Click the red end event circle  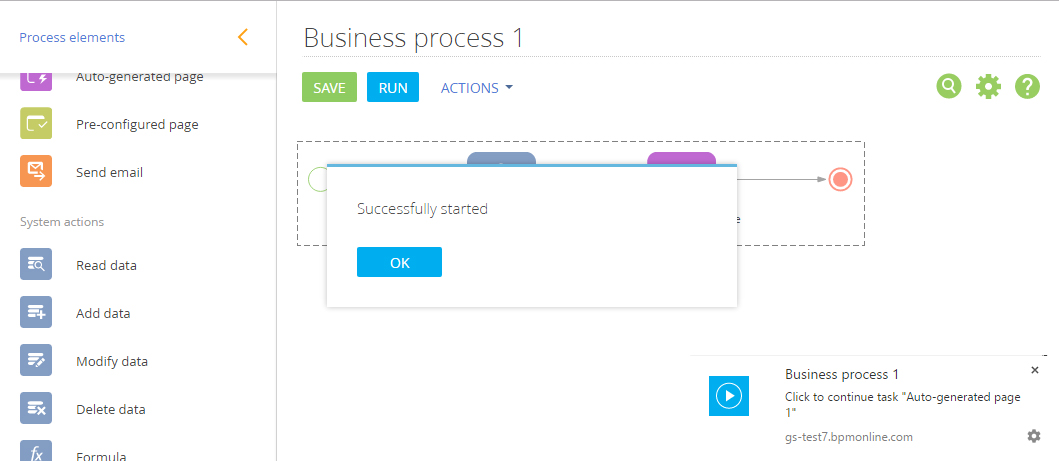pyautogui.click(x=840, y=180)
